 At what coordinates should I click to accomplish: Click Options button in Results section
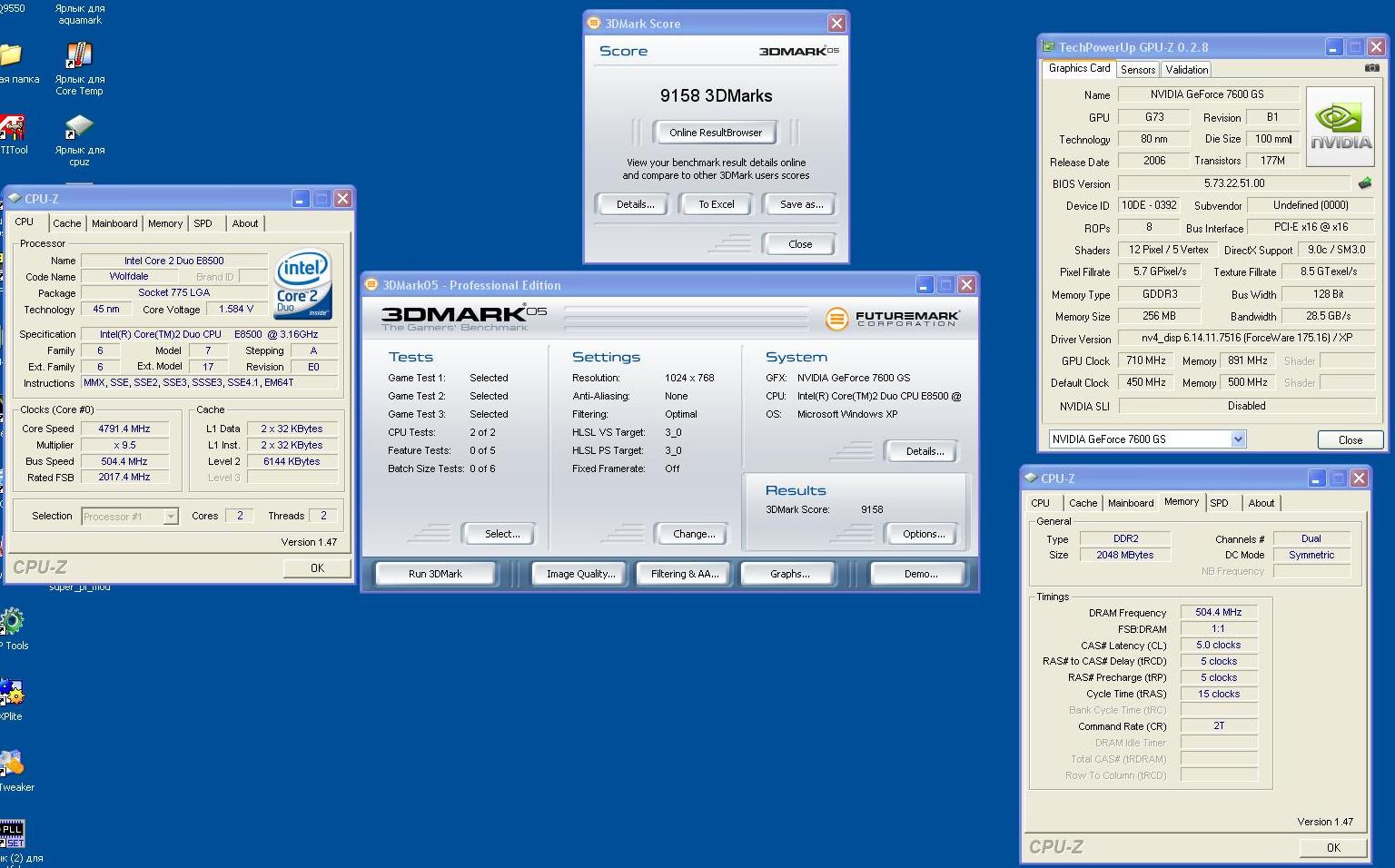tap(924, 534)
